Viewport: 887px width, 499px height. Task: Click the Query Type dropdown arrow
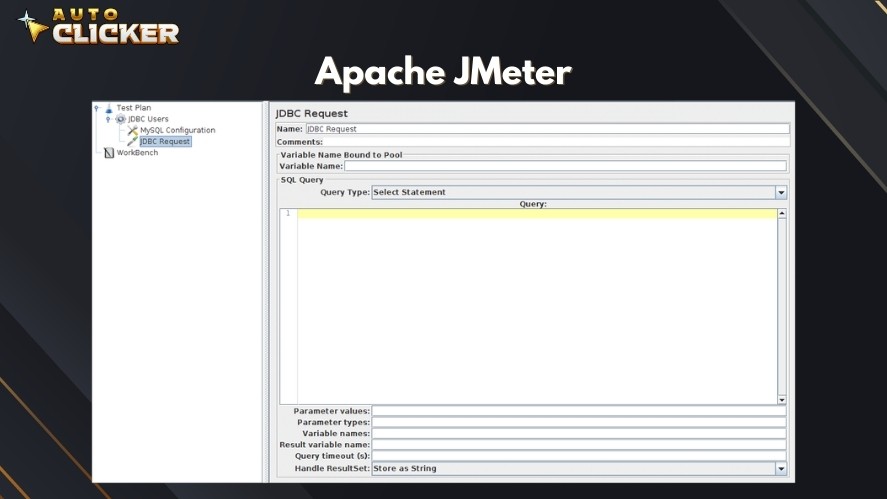(x=781, y=192)
